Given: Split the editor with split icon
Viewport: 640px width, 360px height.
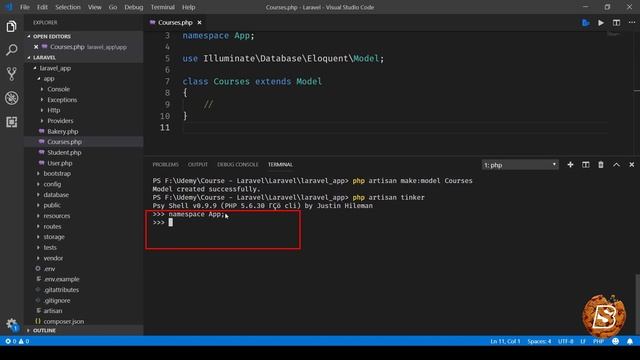Looking at the screenshot, I should 616,23.
